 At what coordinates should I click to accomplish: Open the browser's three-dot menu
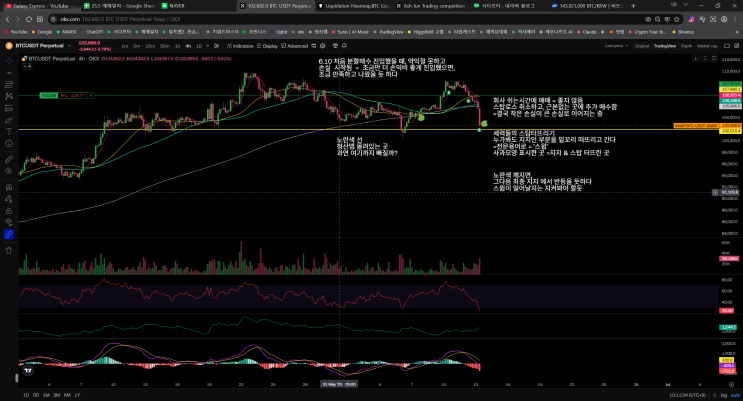coord(735,19)
